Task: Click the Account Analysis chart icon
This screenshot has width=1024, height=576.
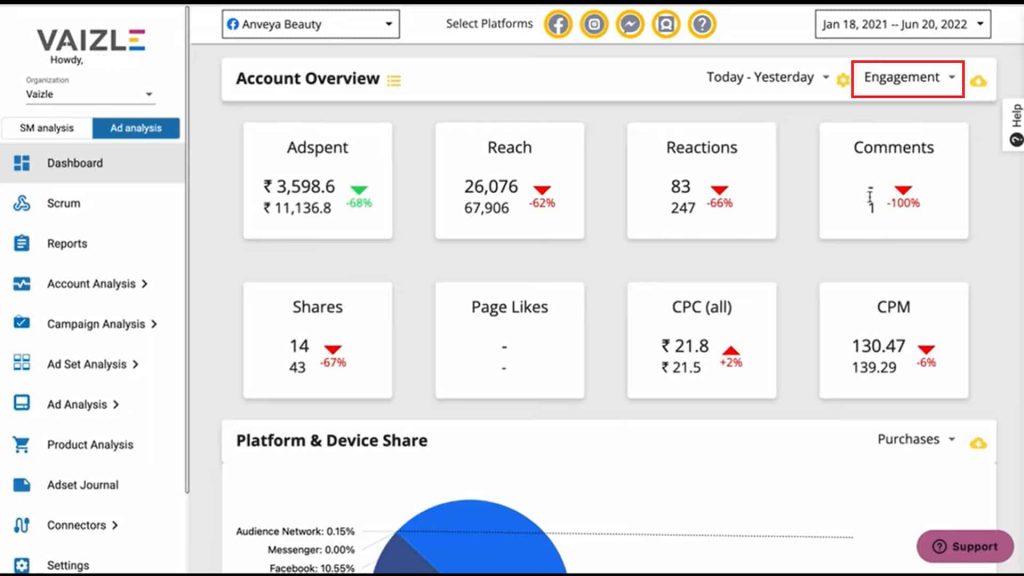Action: [22, 283]
